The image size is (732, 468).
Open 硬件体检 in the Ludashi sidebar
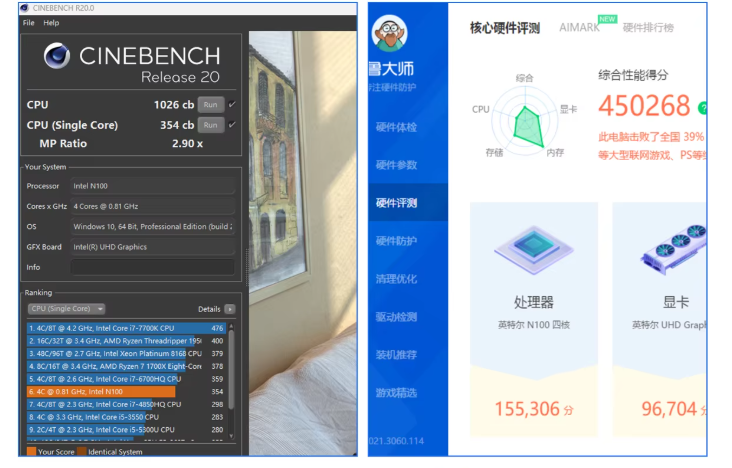396,128
